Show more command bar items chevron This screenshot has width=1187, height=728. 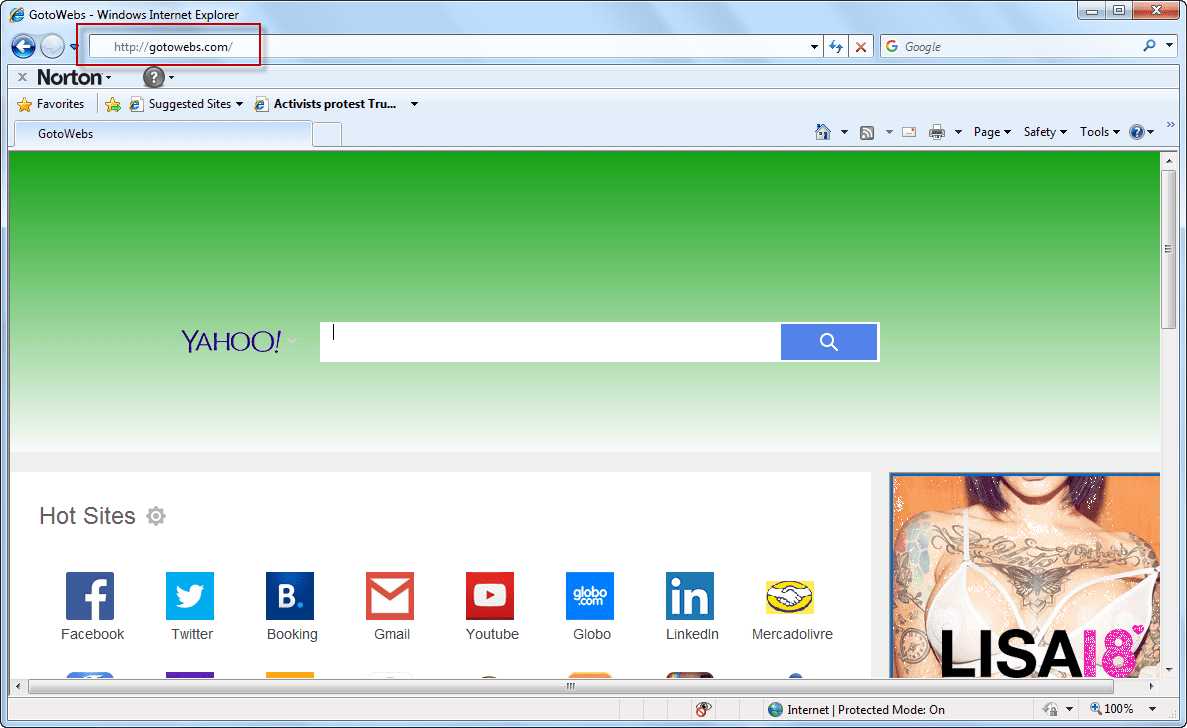1170,125
